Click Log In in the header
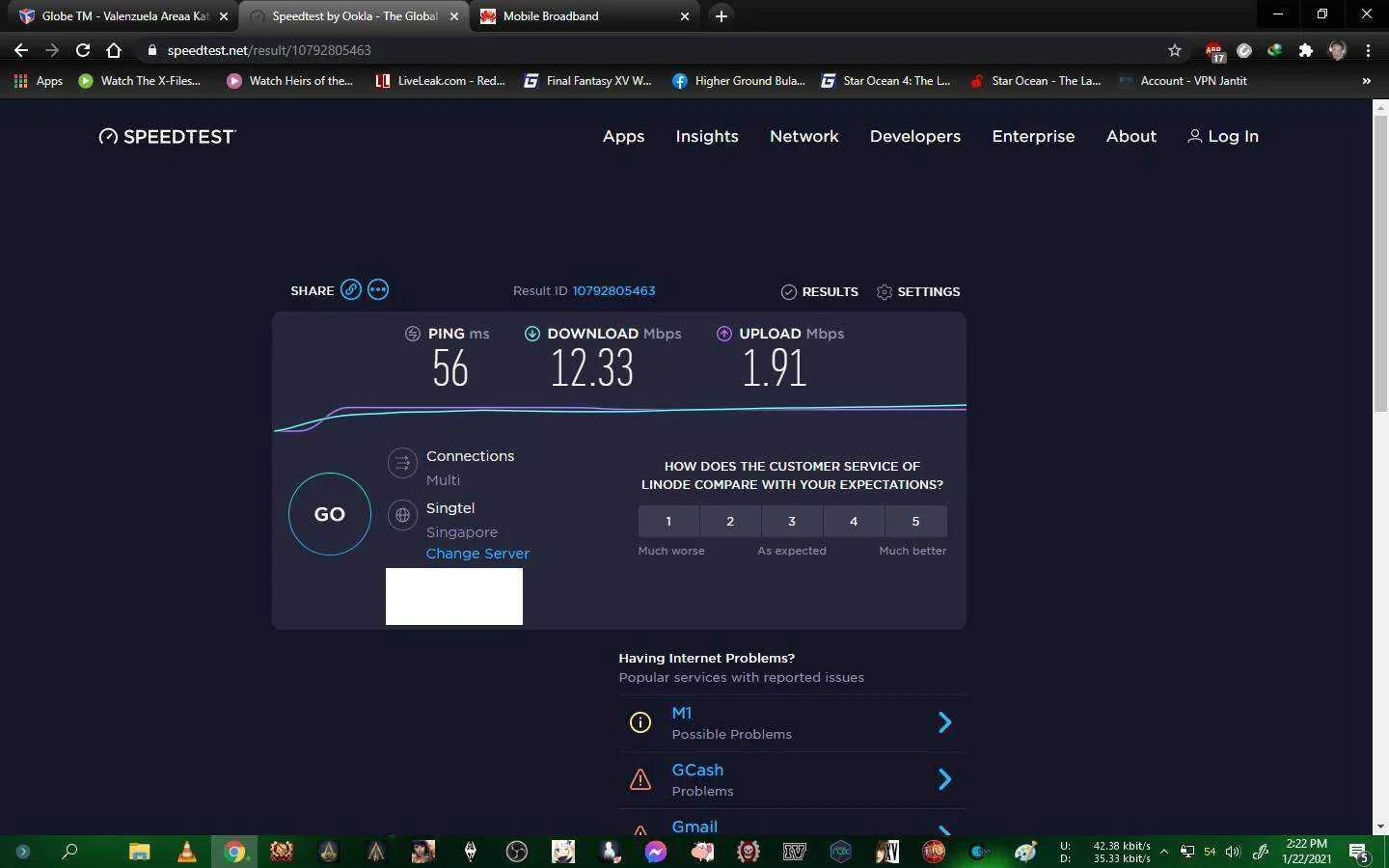This screenshot has width=1389, height=868. point(1222,137)
